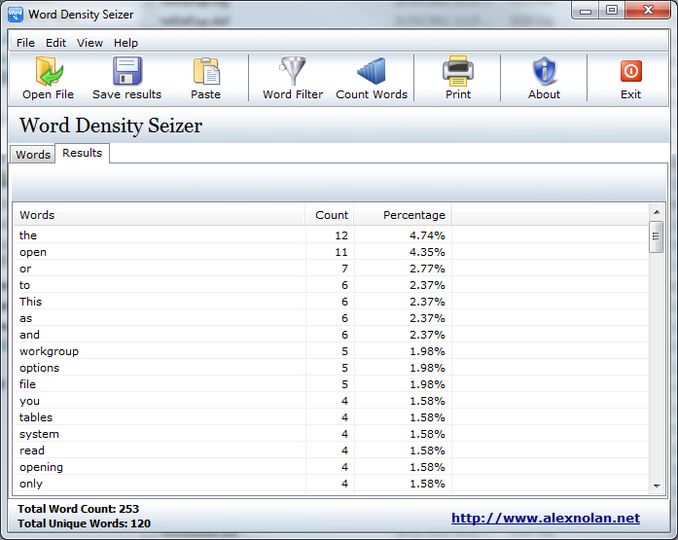
Task: Click the Paste clipboard icon
Action: tap(206, 71)
